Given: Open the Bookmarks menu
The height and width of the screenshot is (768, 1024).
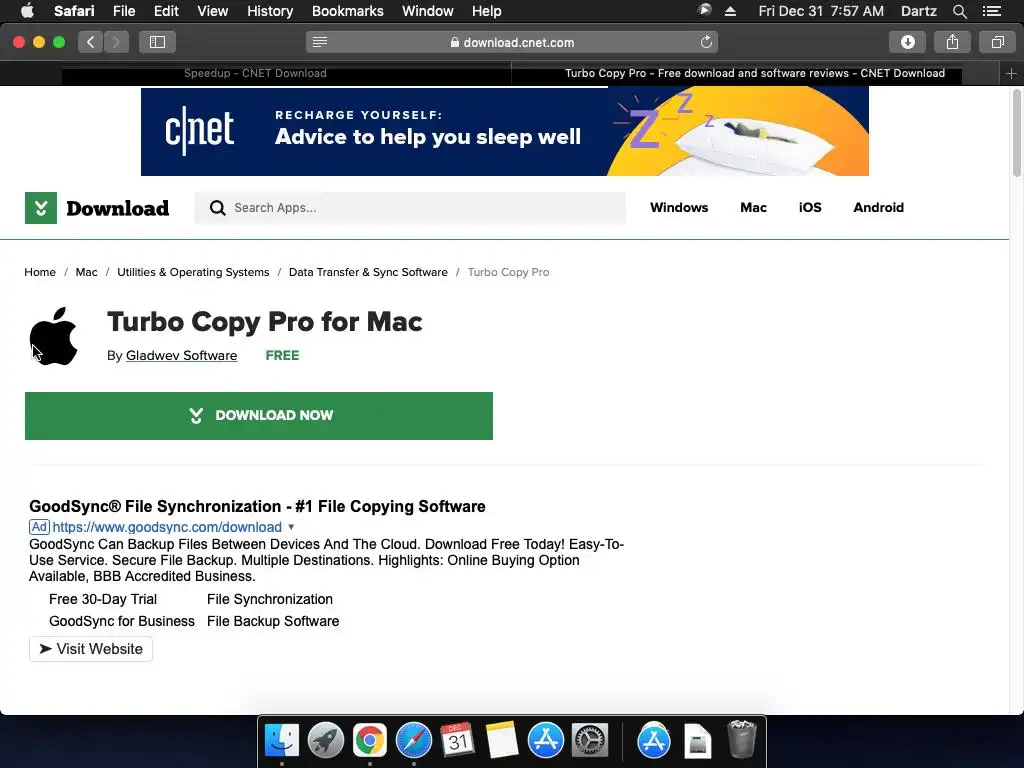Looking at the screenshot, I should coord(347,11).
